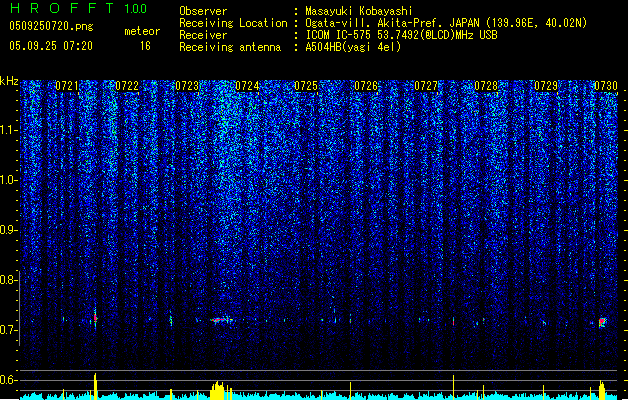Click the 0723 time marker

[x=187, y=86]
